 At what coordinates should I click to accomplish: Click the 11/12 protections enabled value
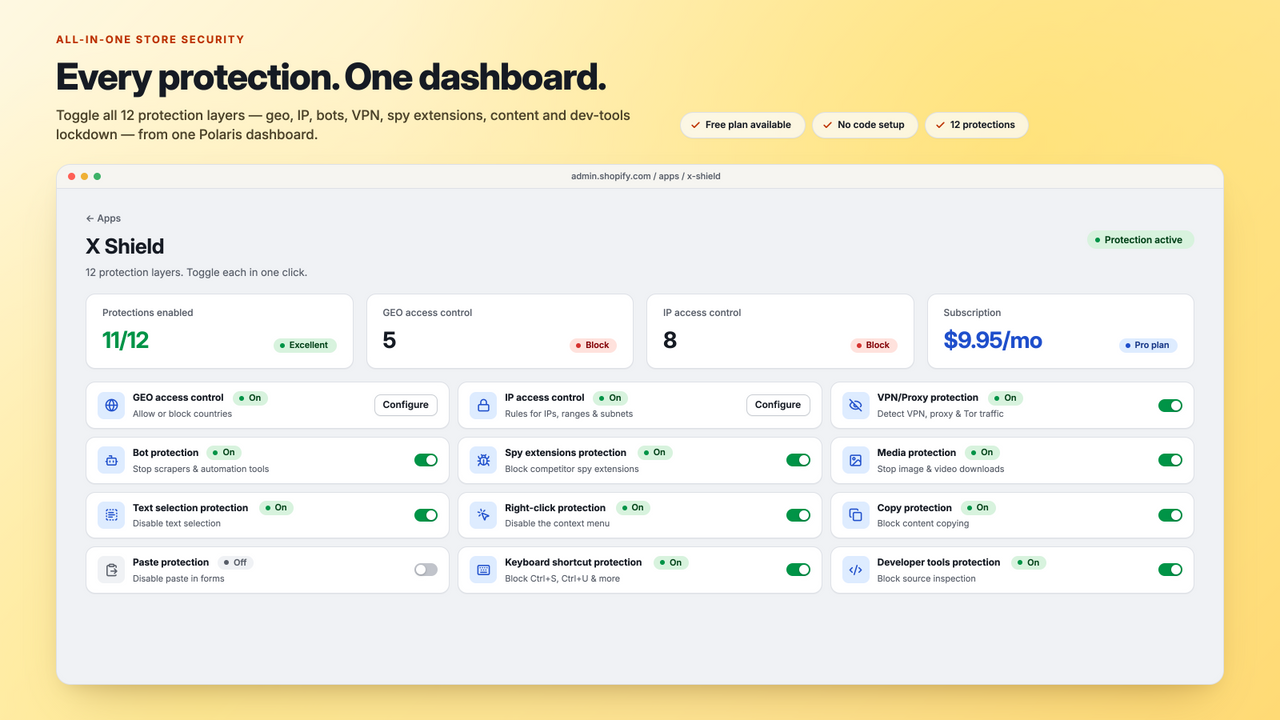tap(125, 340)
